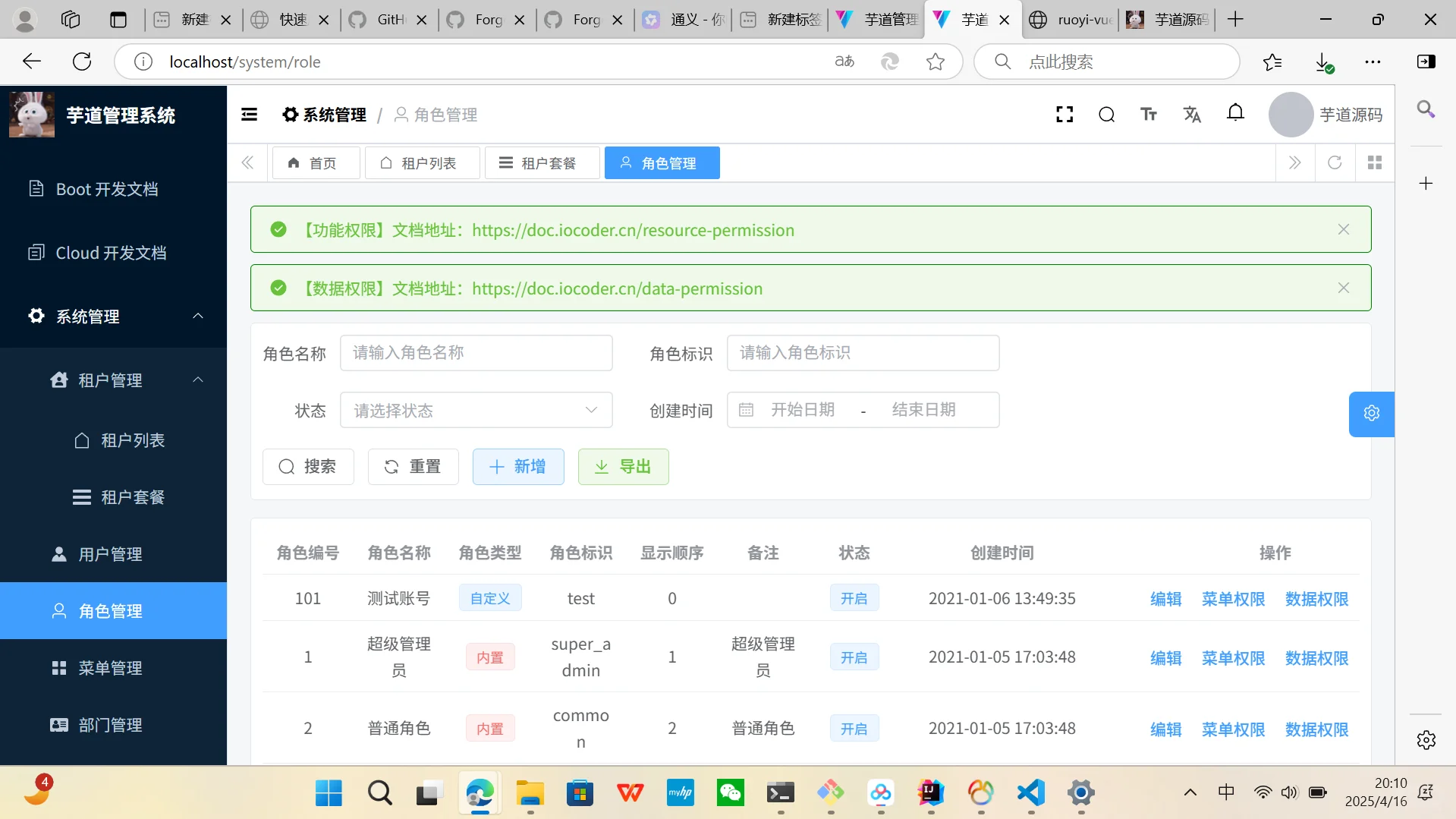This screenshot has width=1456, height=819.
Task: Switch interface language via 文A icon
Action: pyautogui.click(x=1191, y=114)
